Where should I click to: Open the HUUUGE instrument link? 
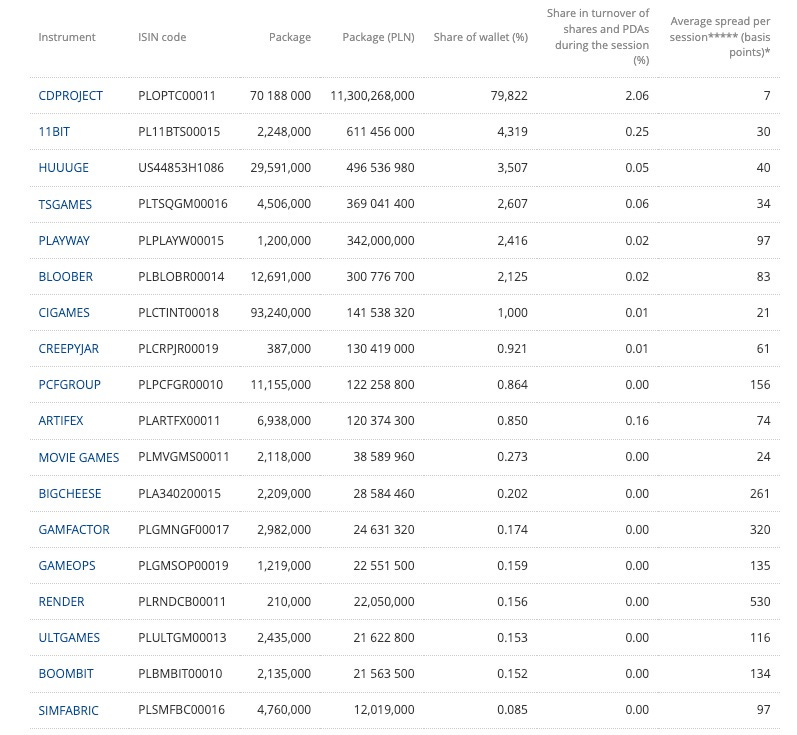(x=64, y=168)
